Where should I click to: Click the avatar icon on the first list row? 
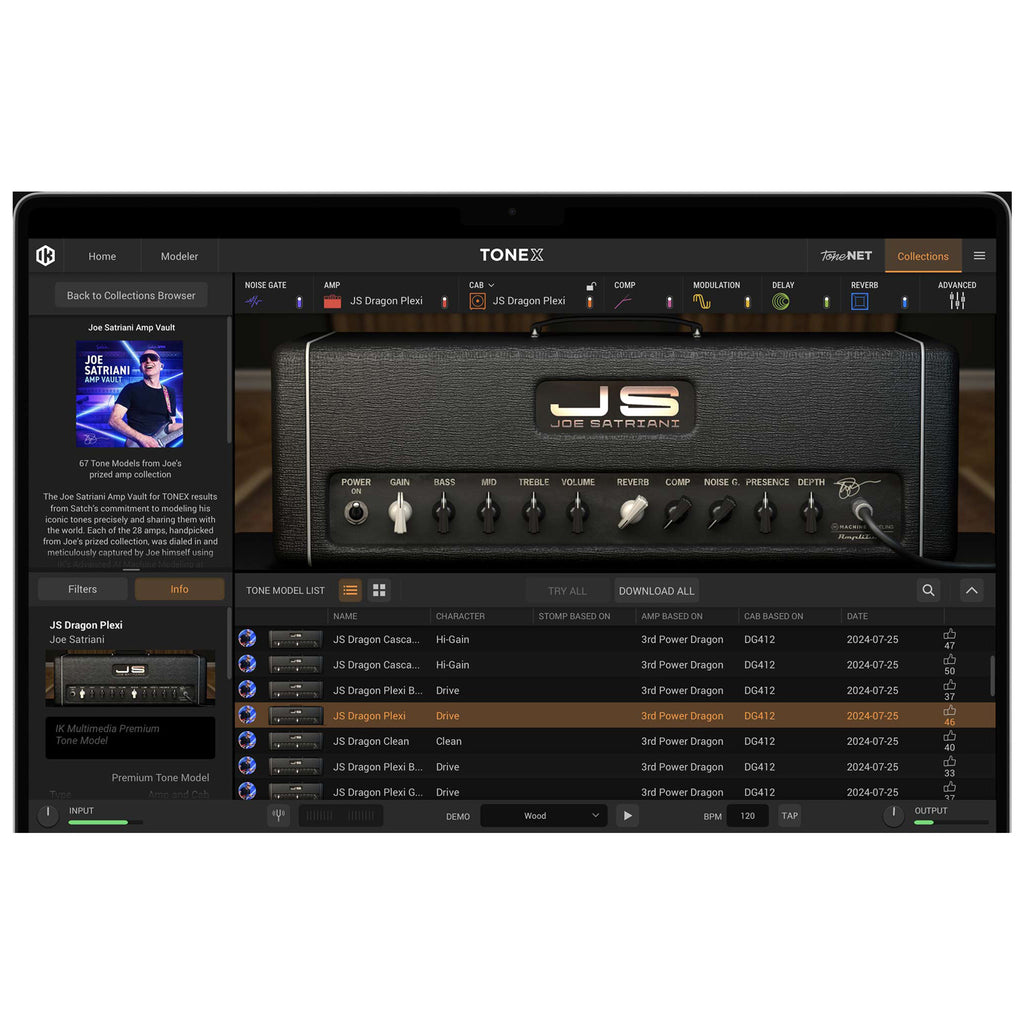pyautogui.click(x=248, y=639)
